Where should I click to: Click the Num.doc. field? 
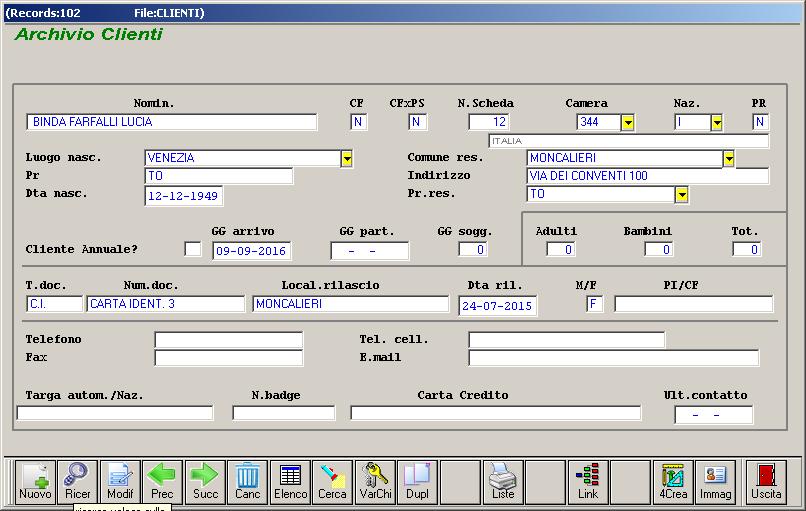[x=166, y=304]
